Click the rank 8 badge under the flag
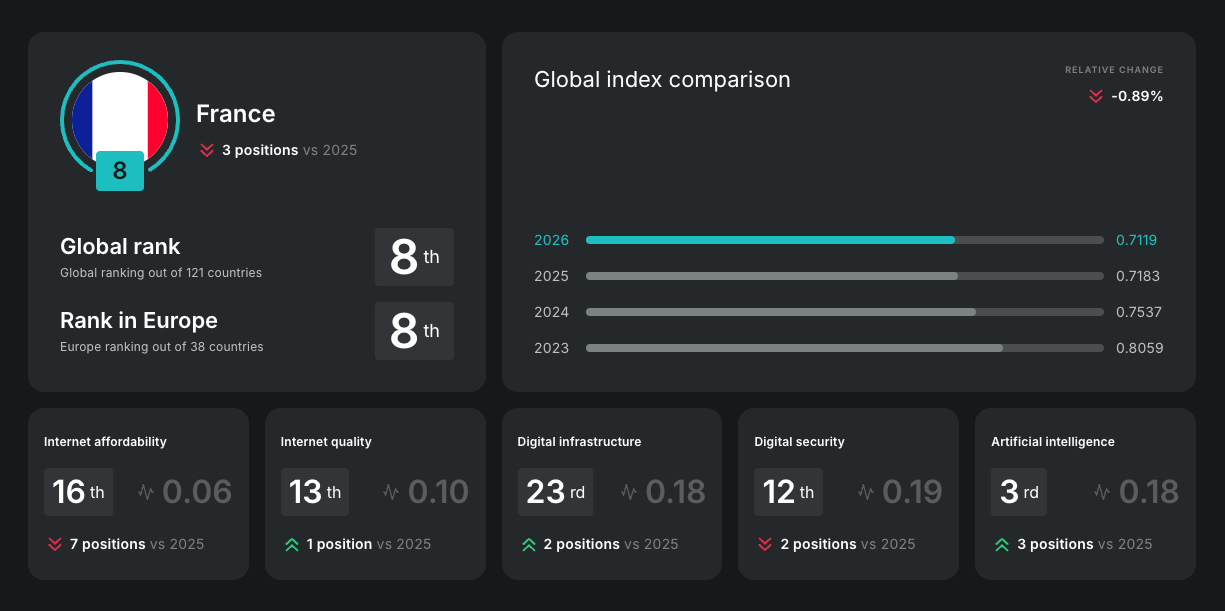The image size is (1225, 611). pos(120,170)
